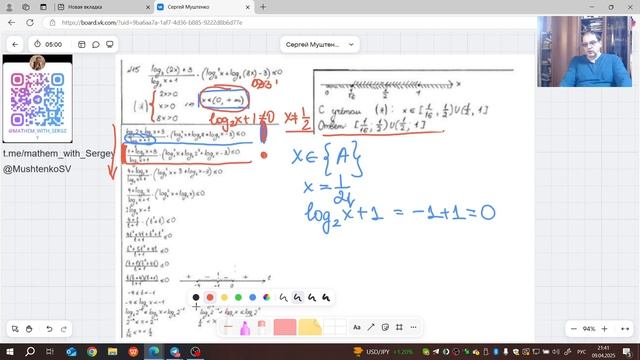
Task: Open Google Chrome from the taskbar
Action: point(92,351)
